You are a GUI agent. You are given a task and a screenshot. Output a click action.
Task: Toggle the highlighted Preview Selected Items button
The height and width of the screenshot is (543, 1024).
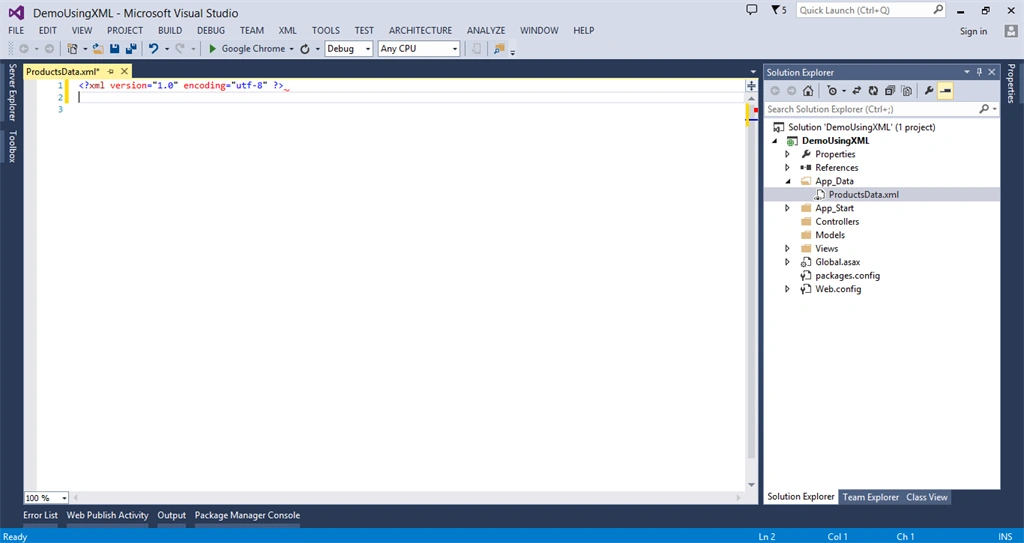pos(945,91)
